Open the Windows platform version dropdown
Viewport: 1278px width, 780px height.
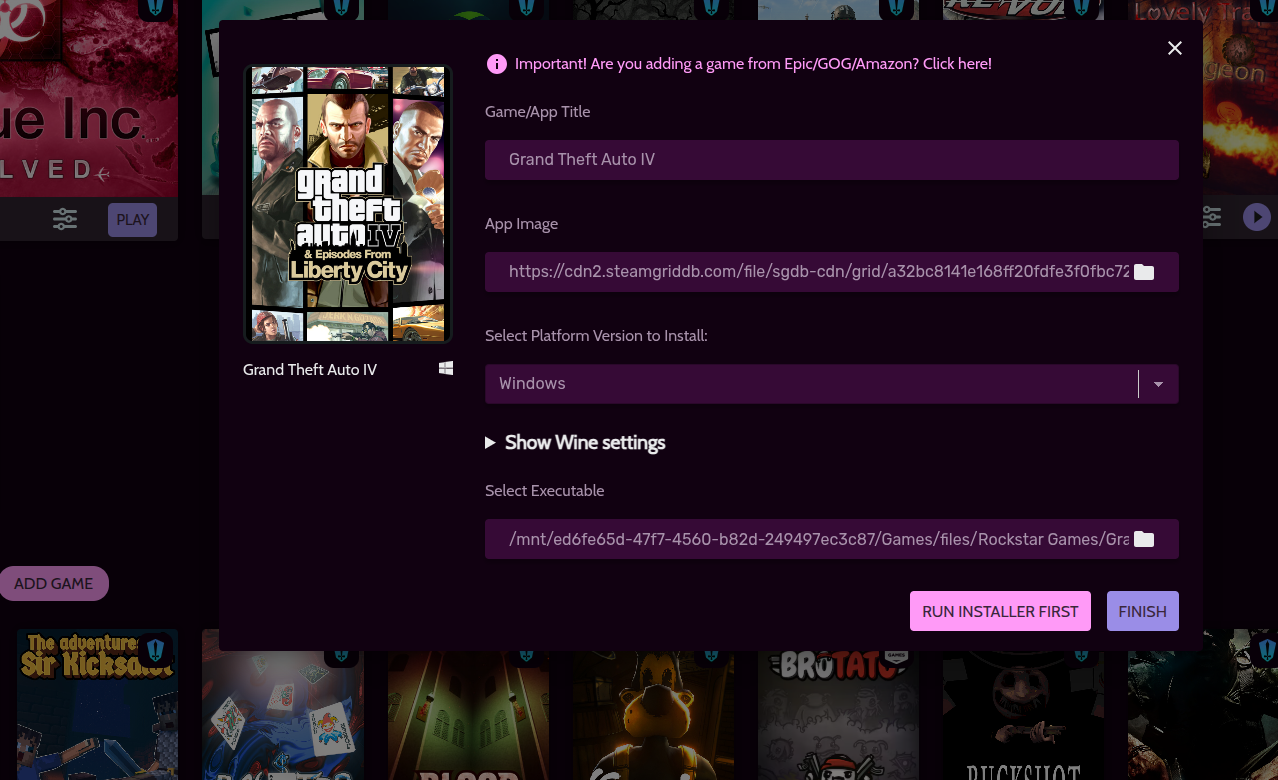[1158, 384]
